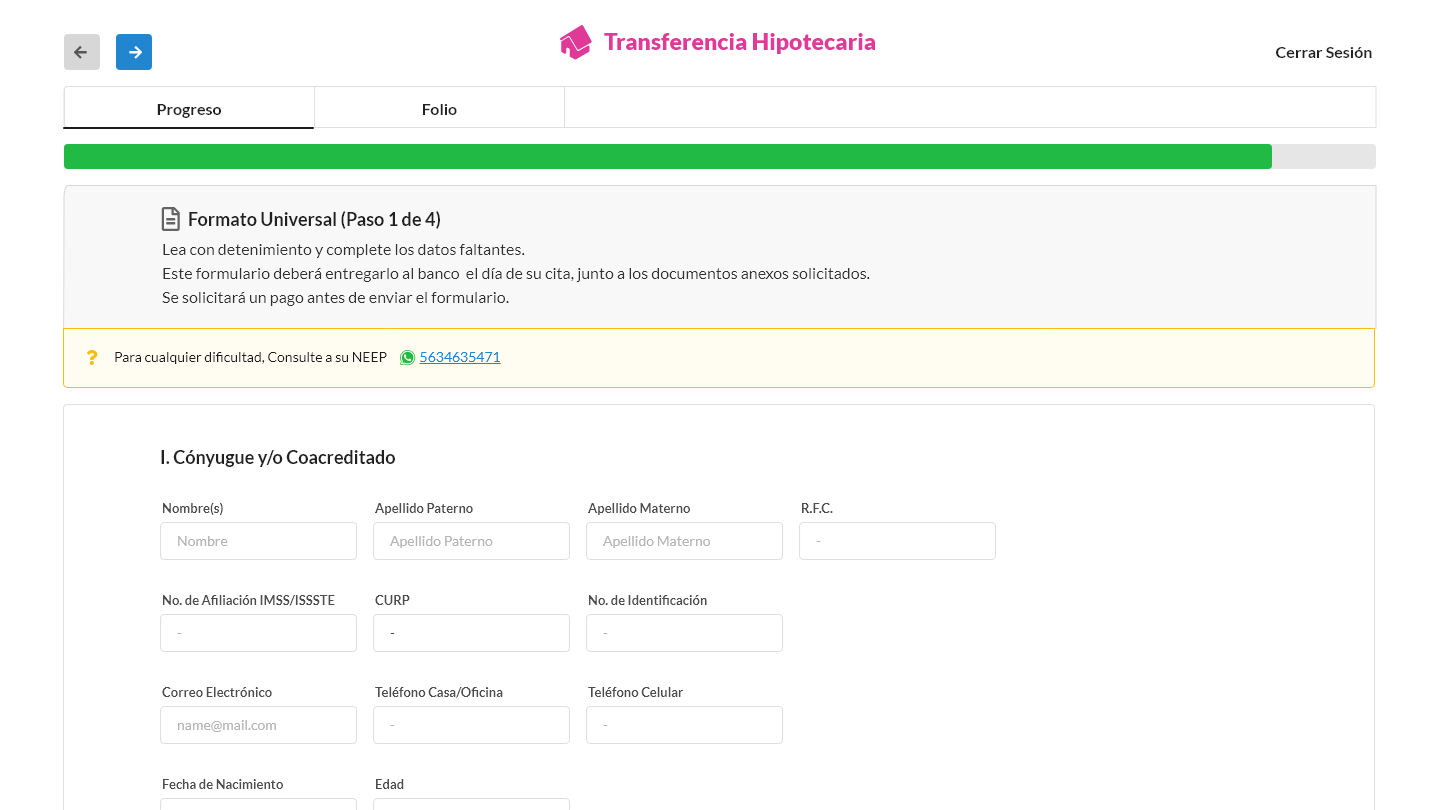This screenshot has height=810, width=1440.
Task: Click the blue forward arrow button
Action: (x=134, y=52)
